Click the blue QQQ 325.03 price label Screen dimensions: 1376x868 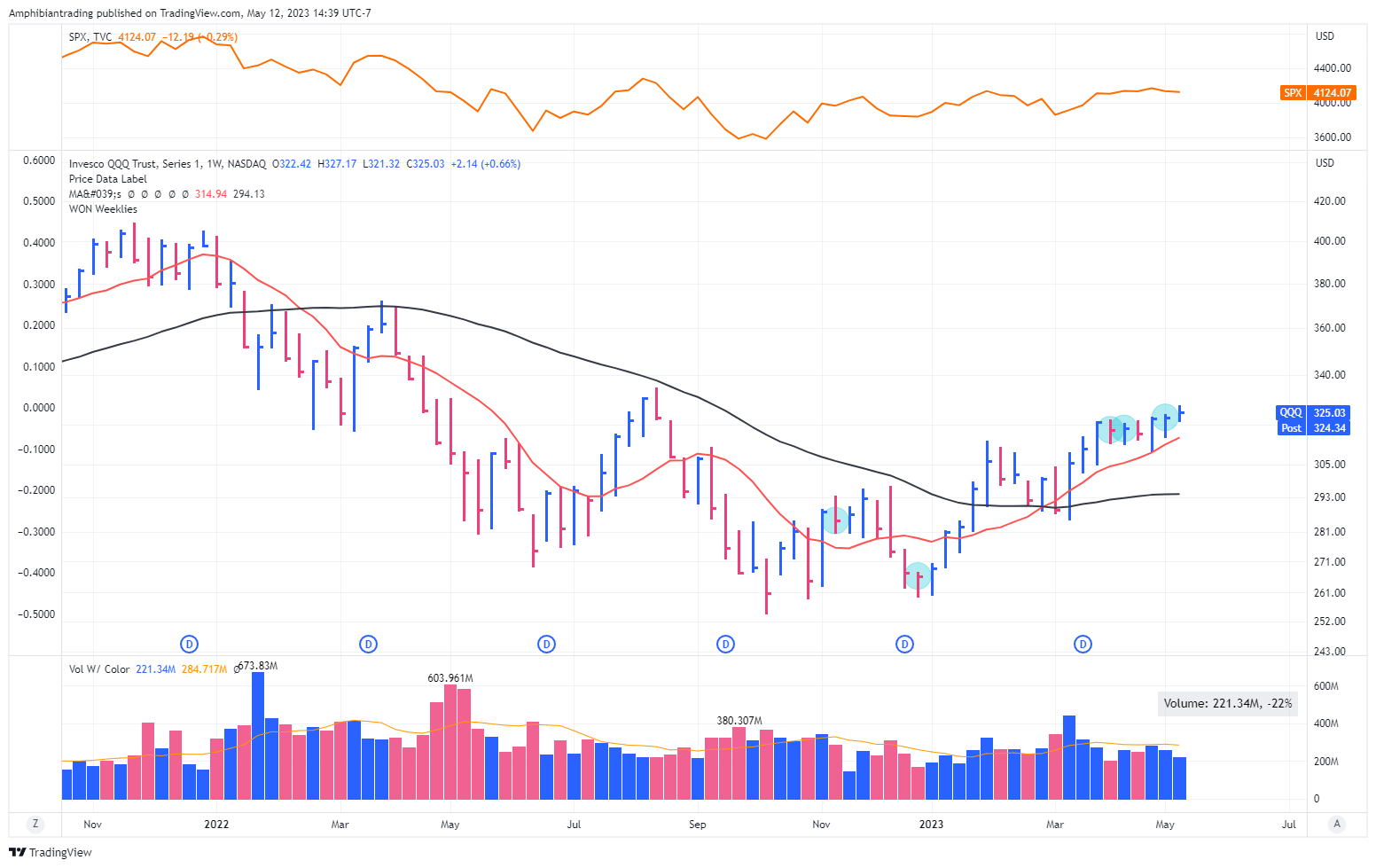pos(1313,412)
